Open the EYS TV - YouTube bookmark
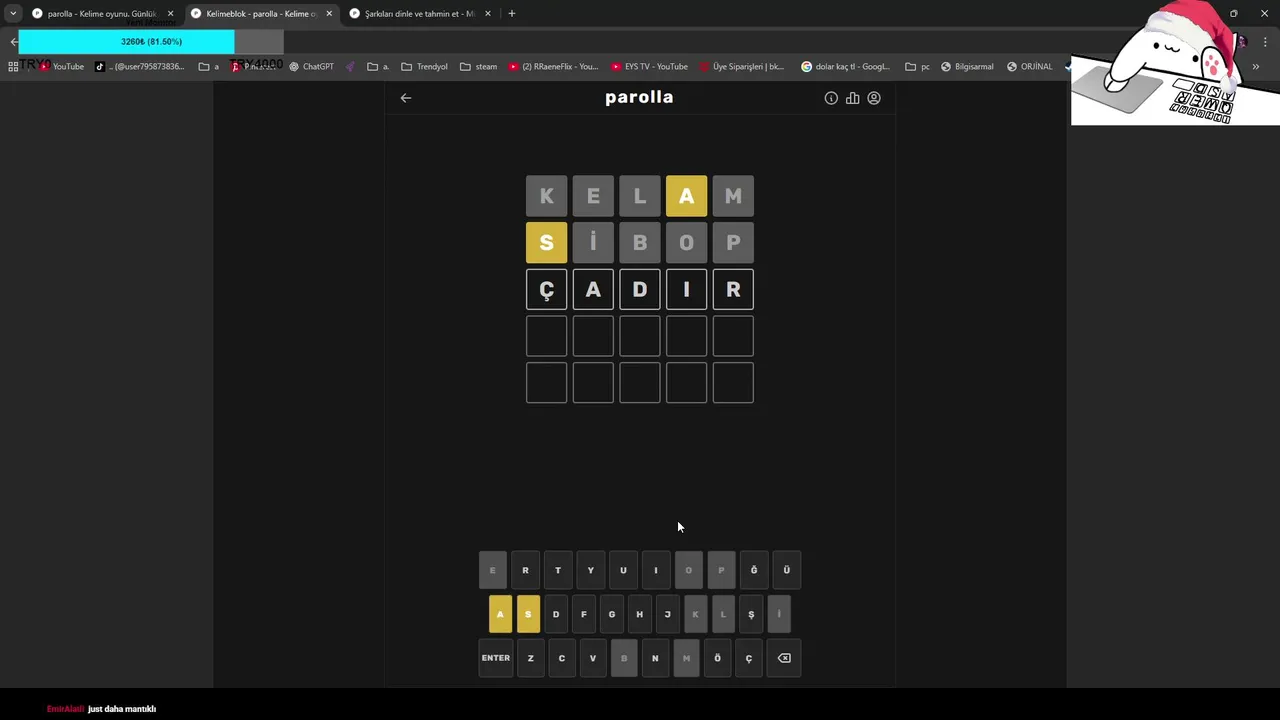This screenshot has width=1280, height=720. pos(649,67)
